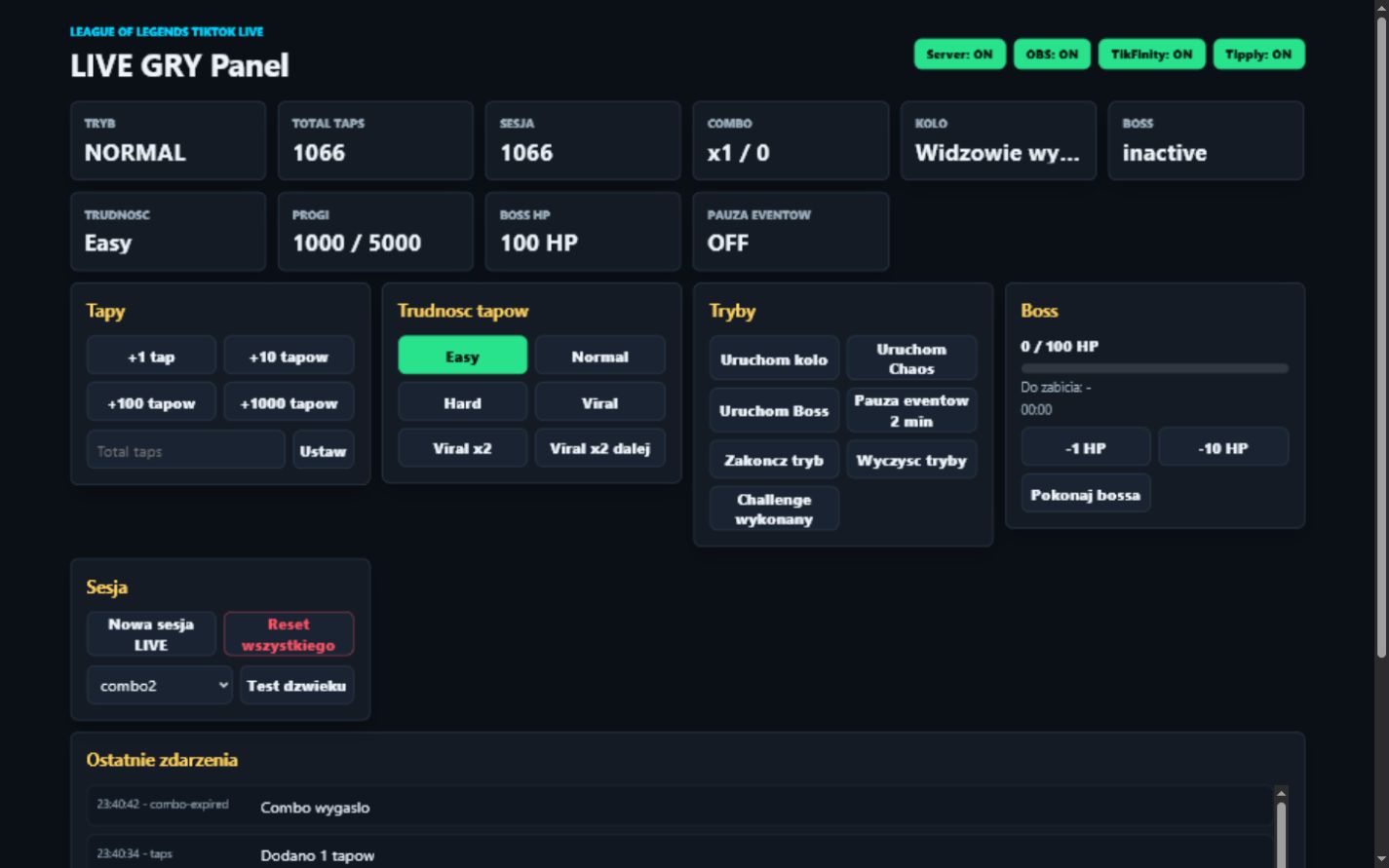
Task: Choose the Viral x2 dalej difficulty
Action: click(x=600, y=448)
